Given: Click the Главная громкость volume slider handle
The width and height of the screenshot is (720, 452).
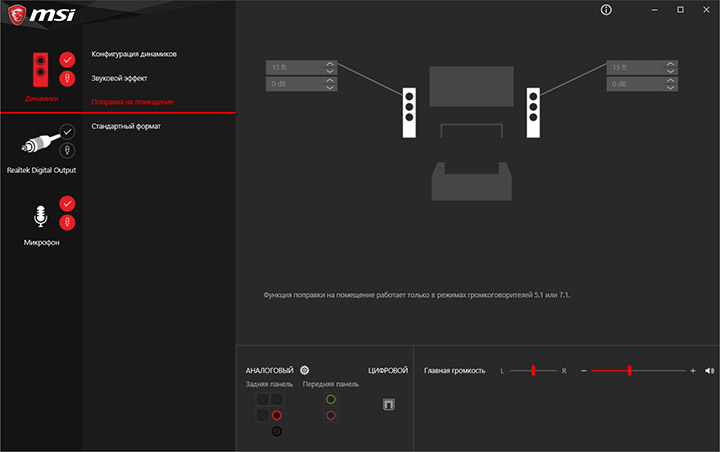Looking at the screenshot, I should pos(630,370).
